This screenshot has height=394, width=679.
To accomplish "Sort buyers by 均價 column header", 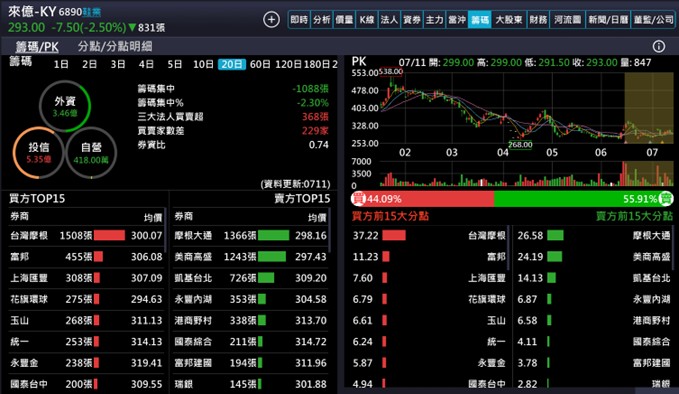I will pyautogui.click(x=153, y=217).
